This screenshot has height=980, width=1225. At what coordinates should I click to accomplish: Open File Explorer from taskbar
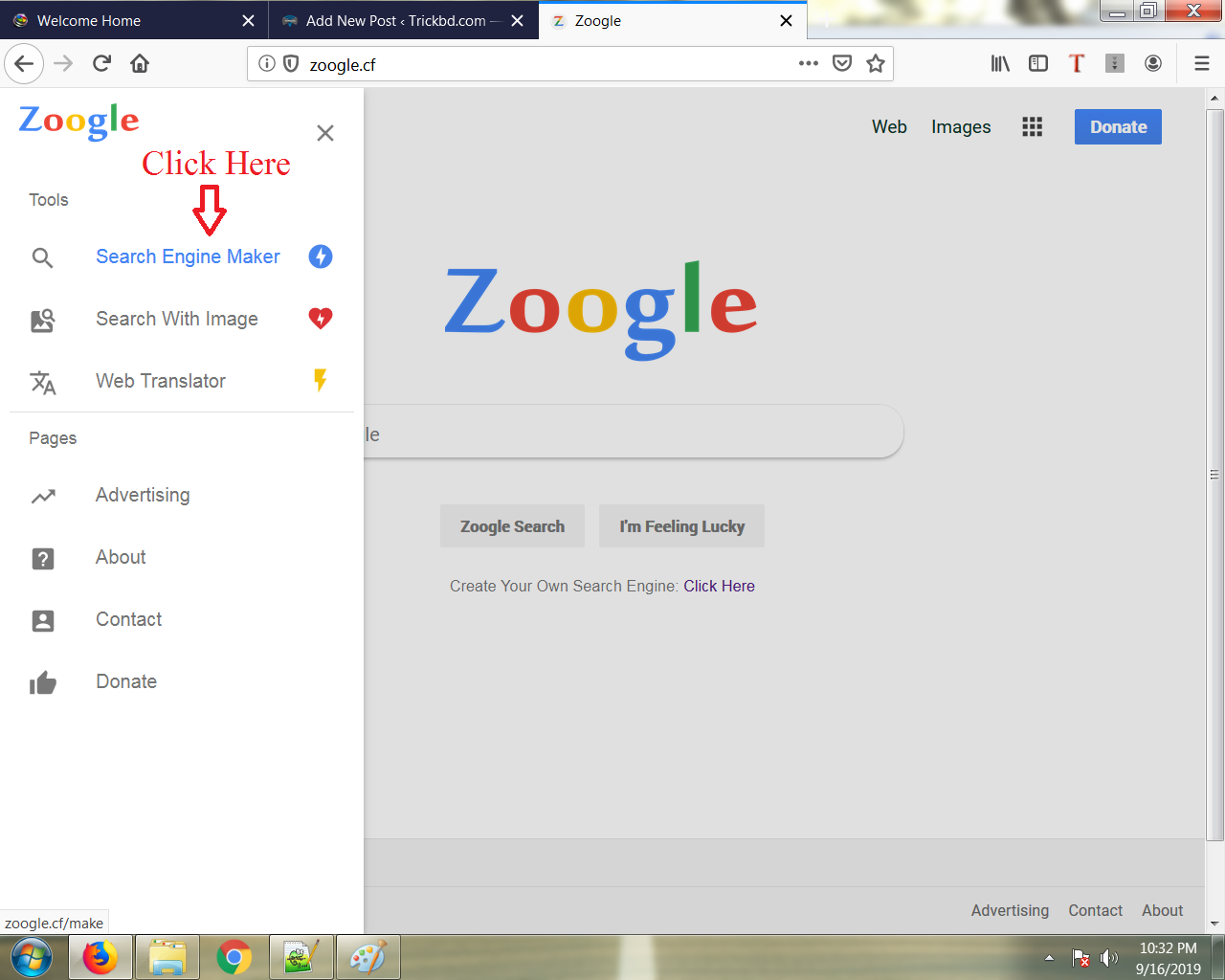pyautogui.click(x=167, y=958)
